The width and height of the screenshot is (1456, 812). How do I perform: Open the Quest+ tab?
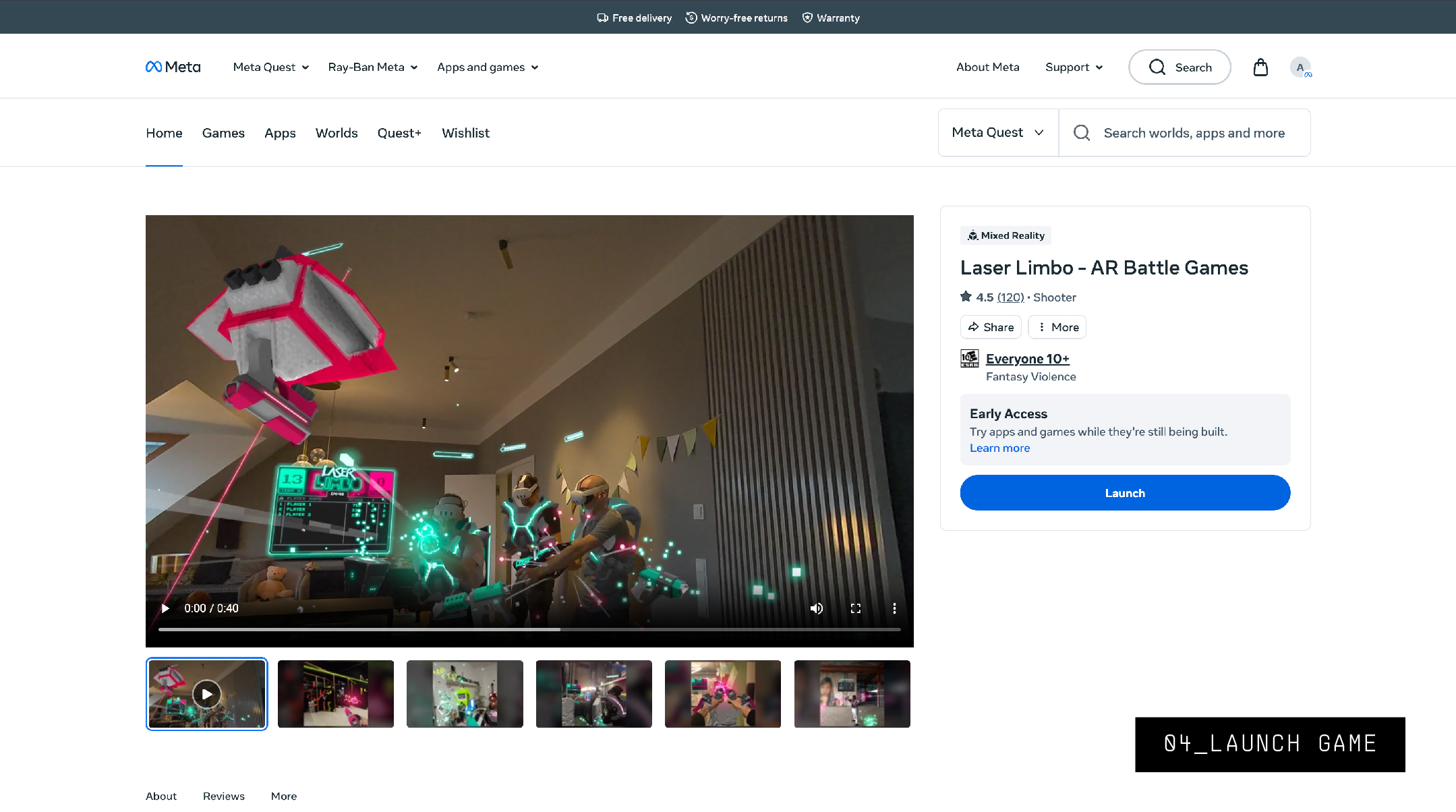tap(399, 133)
